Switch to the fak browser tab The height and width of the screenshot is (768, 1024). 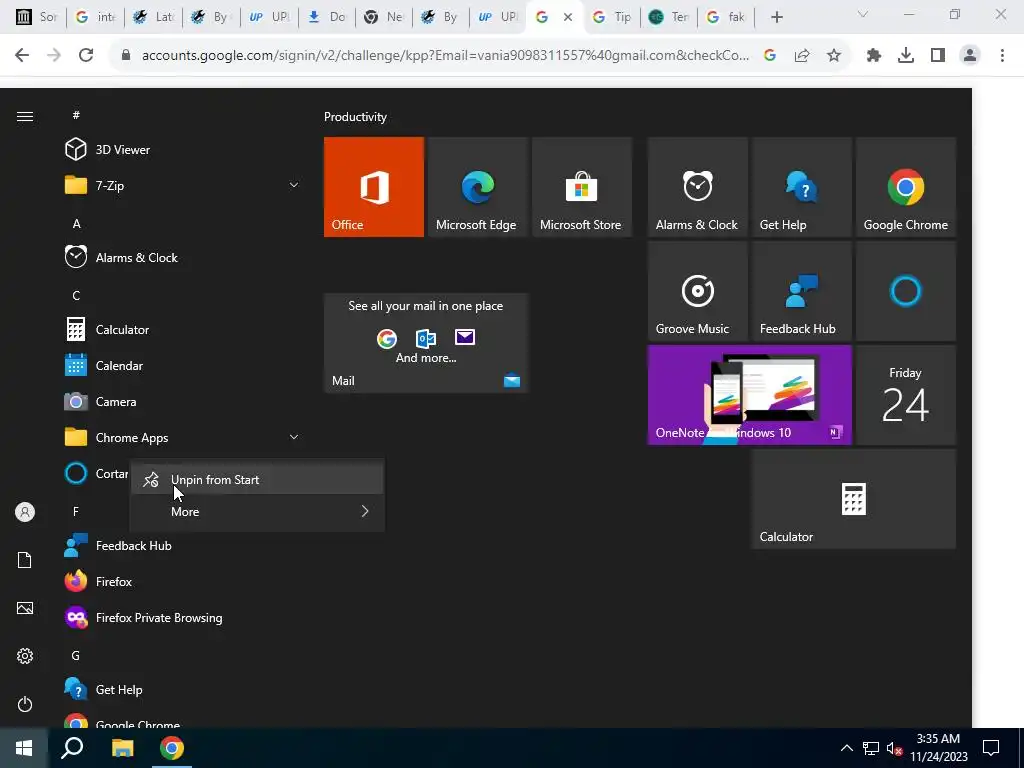coord(726,17)
